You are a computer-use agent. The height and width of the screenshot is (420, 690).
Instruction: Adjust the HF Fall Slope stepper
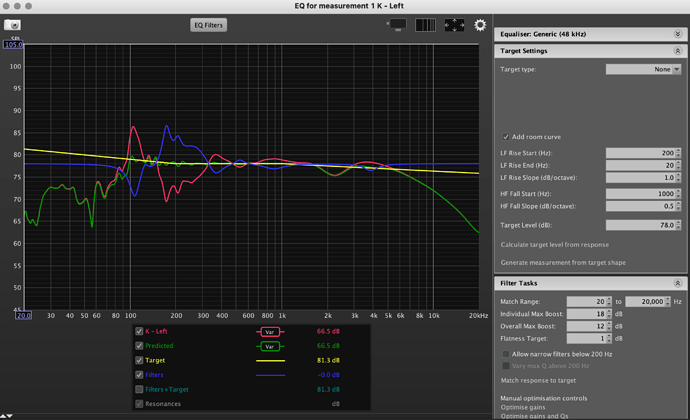click(x=678, y=206)
